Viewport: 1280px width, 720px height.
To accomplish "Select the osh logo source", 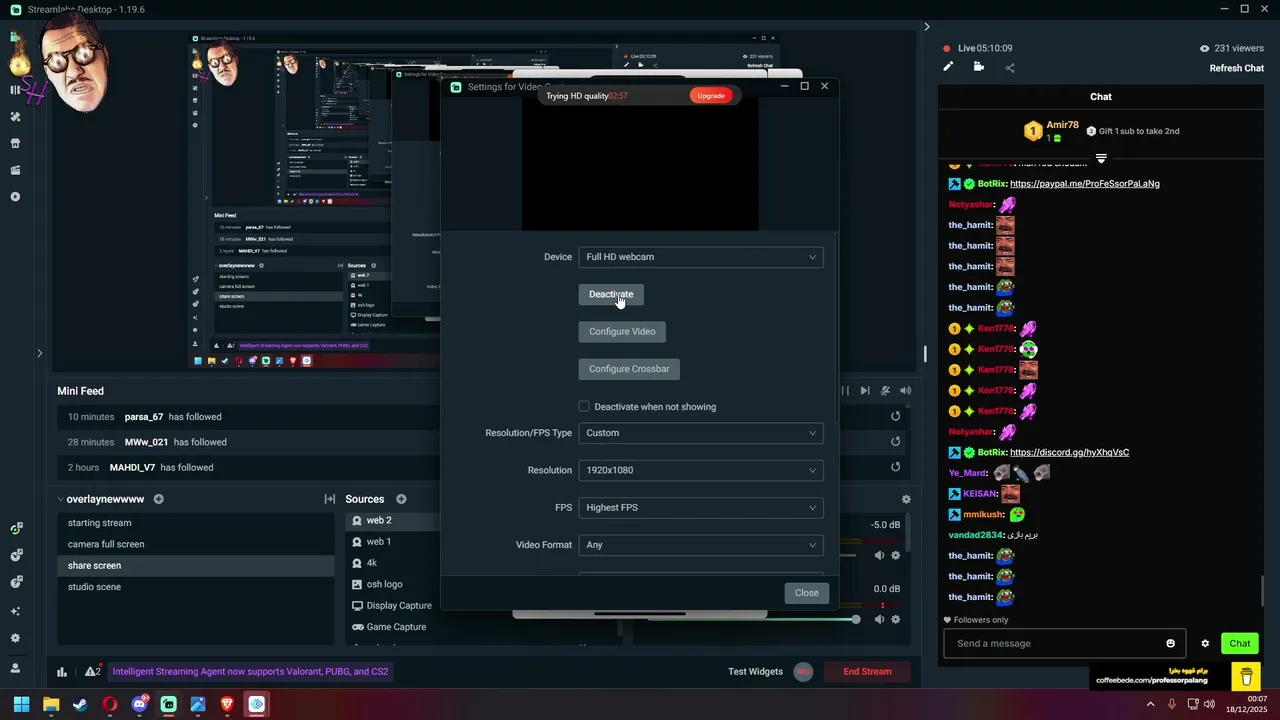I will pyautogui.click(x=393, y=584).
